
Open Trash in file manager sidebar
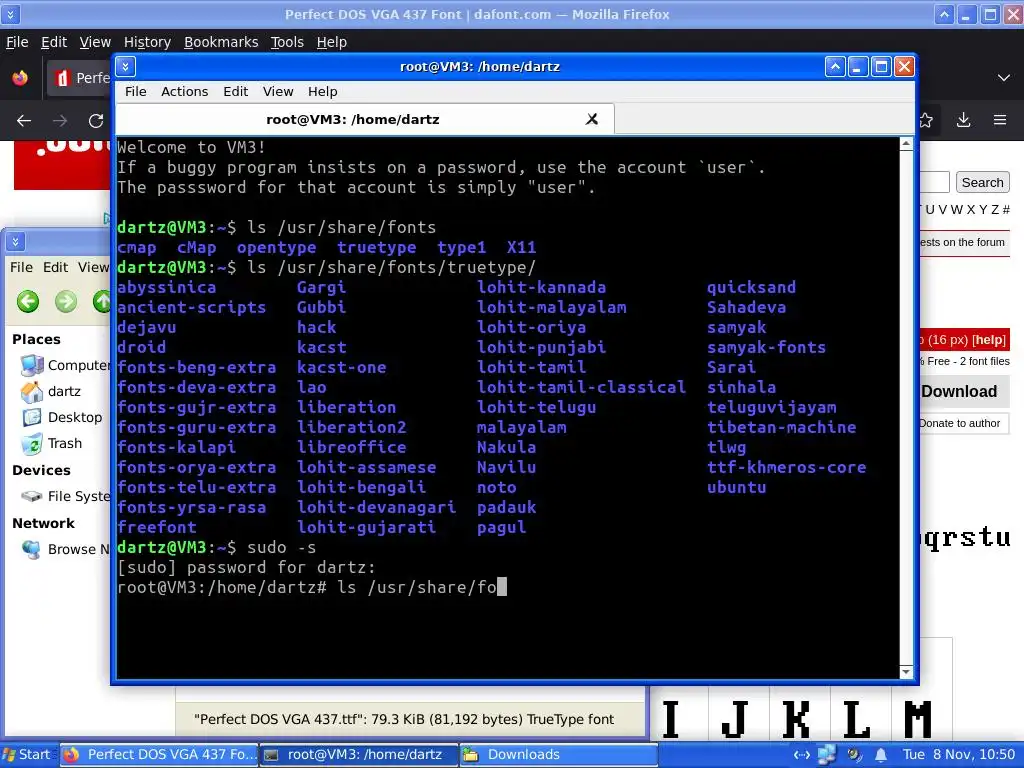point(51,443)
